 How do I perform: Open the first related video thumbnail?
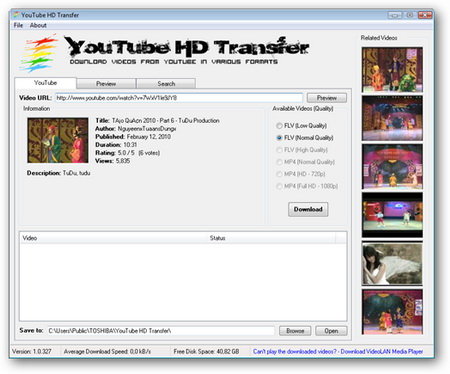pyautogui.click(x=392, y=70)
